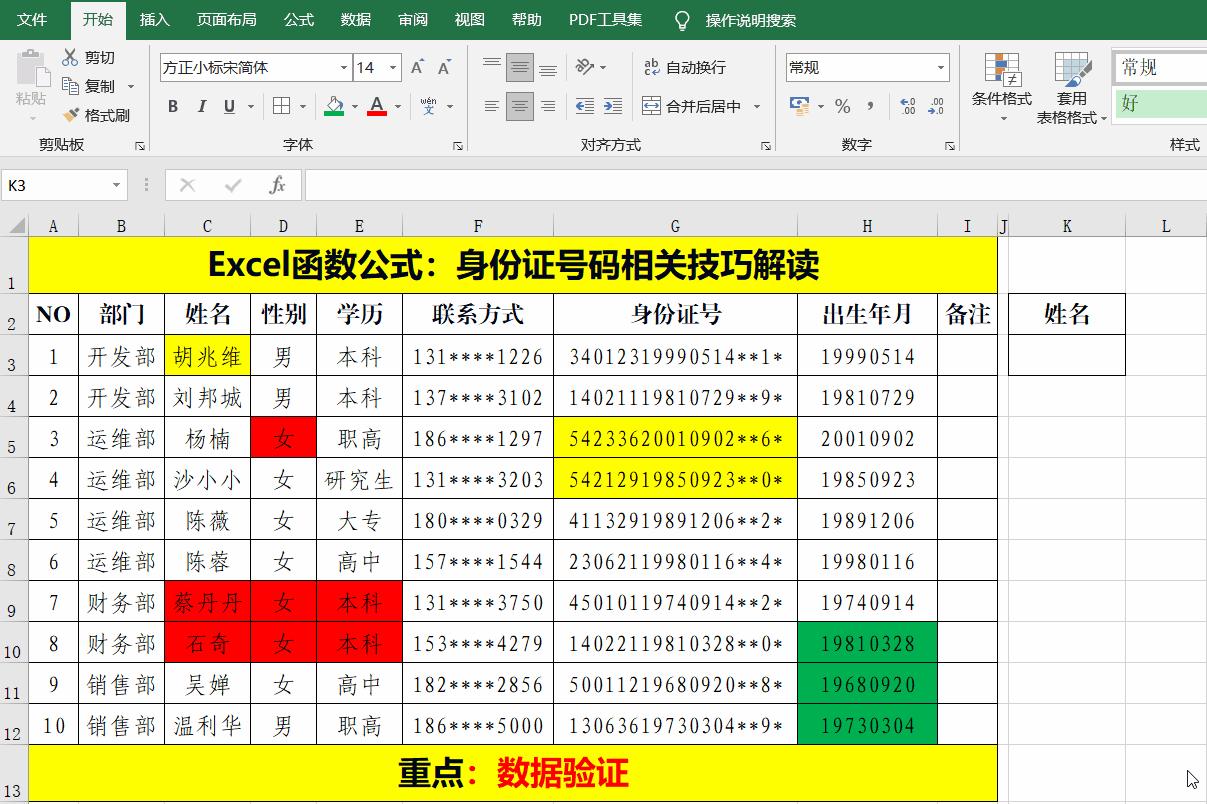Image resolution: width=1207 pixels, height=804 pixels.
Task: Open Conditional Formatting (条件格式)
Action: 1001,85
